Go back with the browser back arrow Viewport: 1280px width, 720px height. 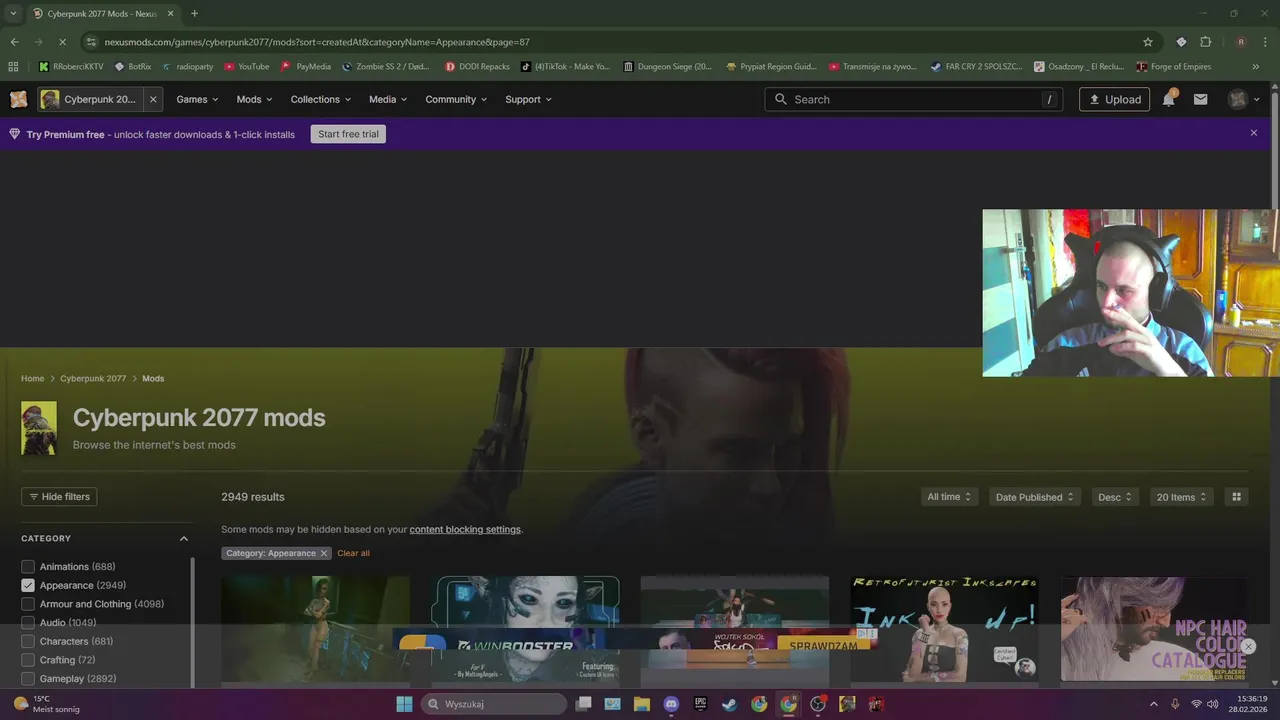[x=14, y=42]
